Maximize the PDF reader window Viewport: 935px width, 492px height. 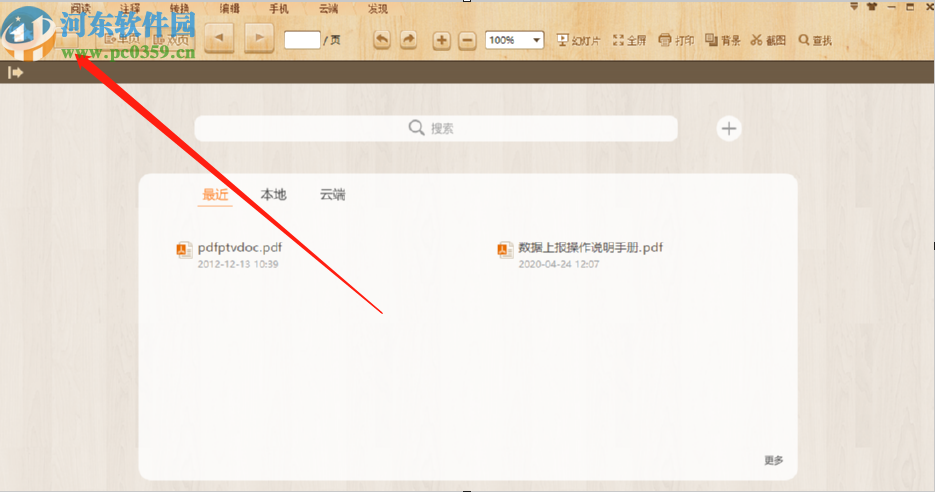coord(910,7)
